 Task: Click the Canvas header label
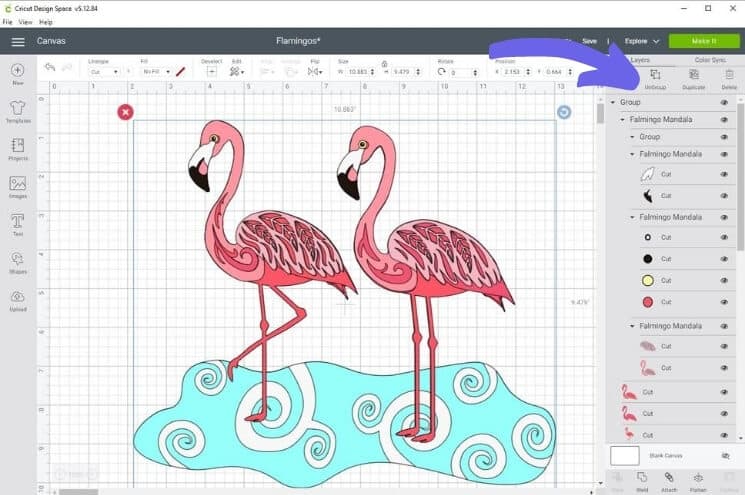pos(51,41)
